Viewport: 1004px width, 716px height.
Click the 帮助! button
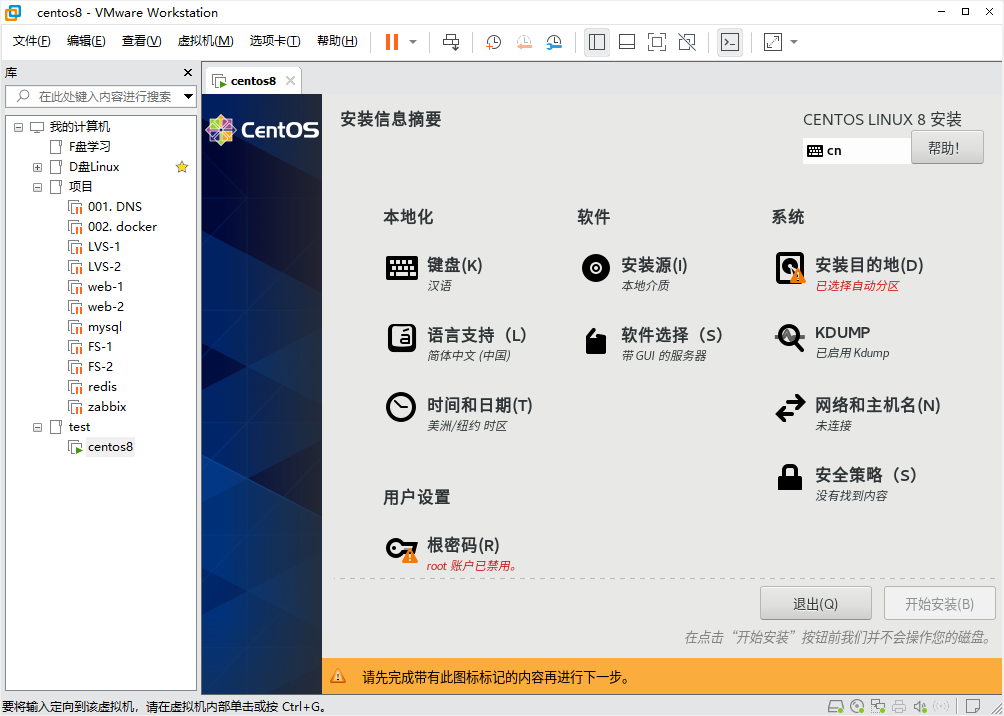click(x=947, y=148)
